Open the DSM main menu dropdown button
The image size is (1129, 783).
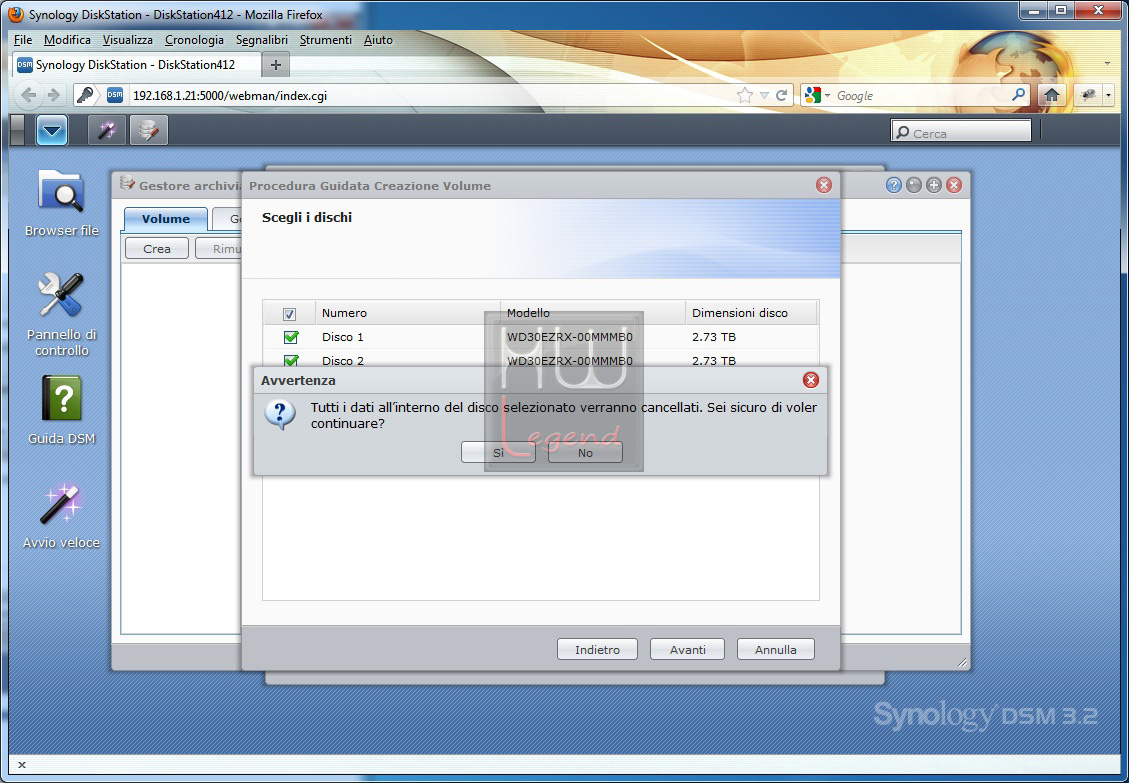(x=52, y=130)
